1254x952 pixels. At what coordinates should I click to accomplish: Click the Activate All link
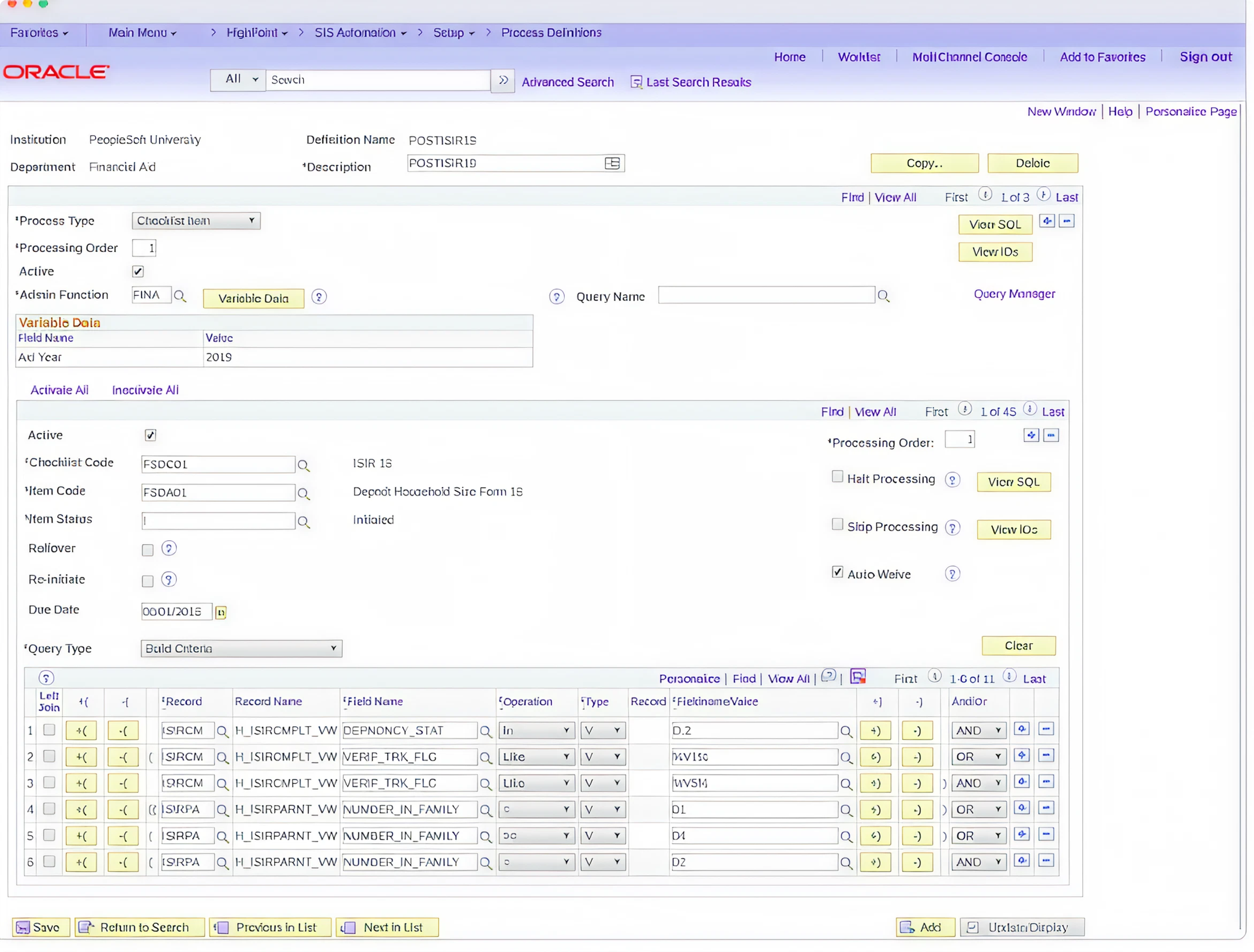click(59, 390)
